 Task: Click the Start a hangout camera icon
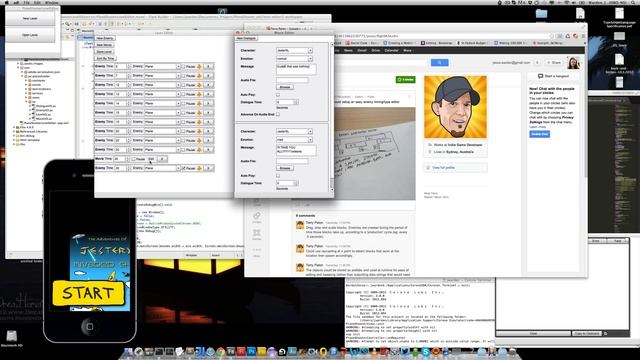[540, 76]
